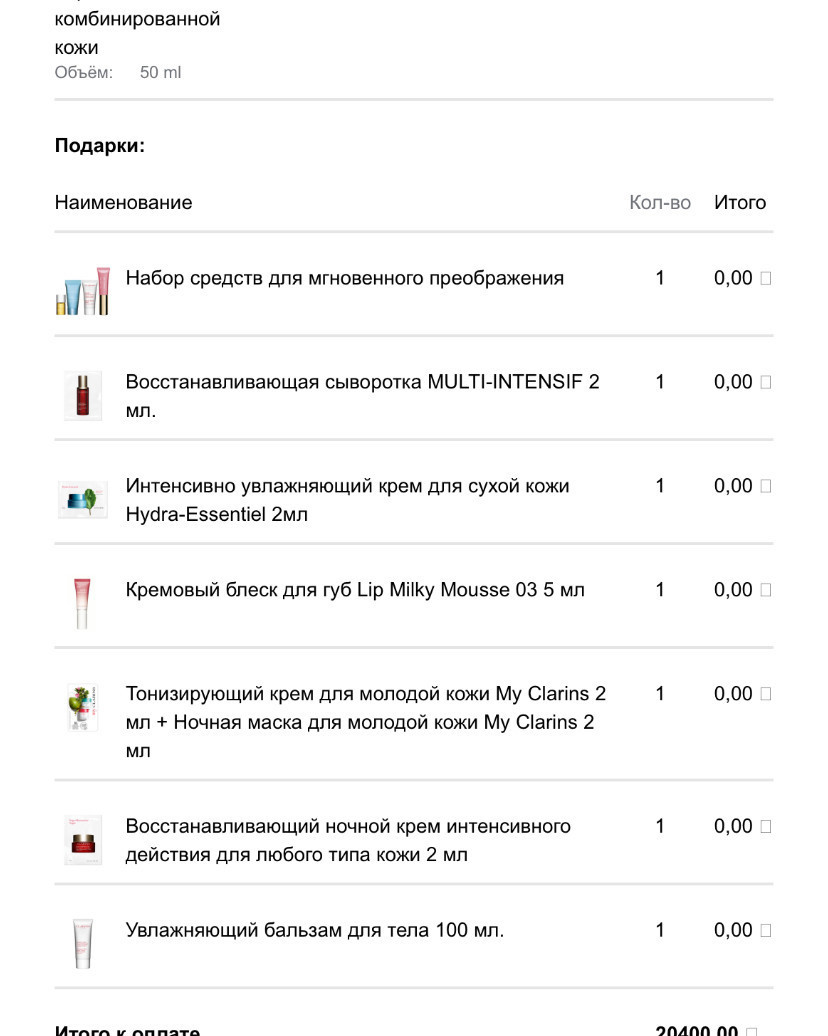Click the Кол-во column header
Image resolution: width=828 pixels, height=1036 pixels.
tap(659, 202)
